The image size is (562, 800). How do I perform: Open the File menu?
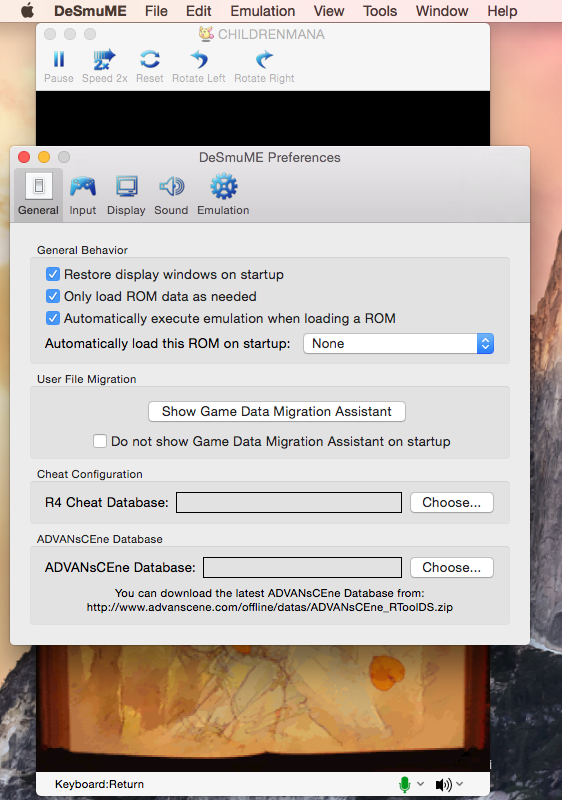(x=156, y=11)
